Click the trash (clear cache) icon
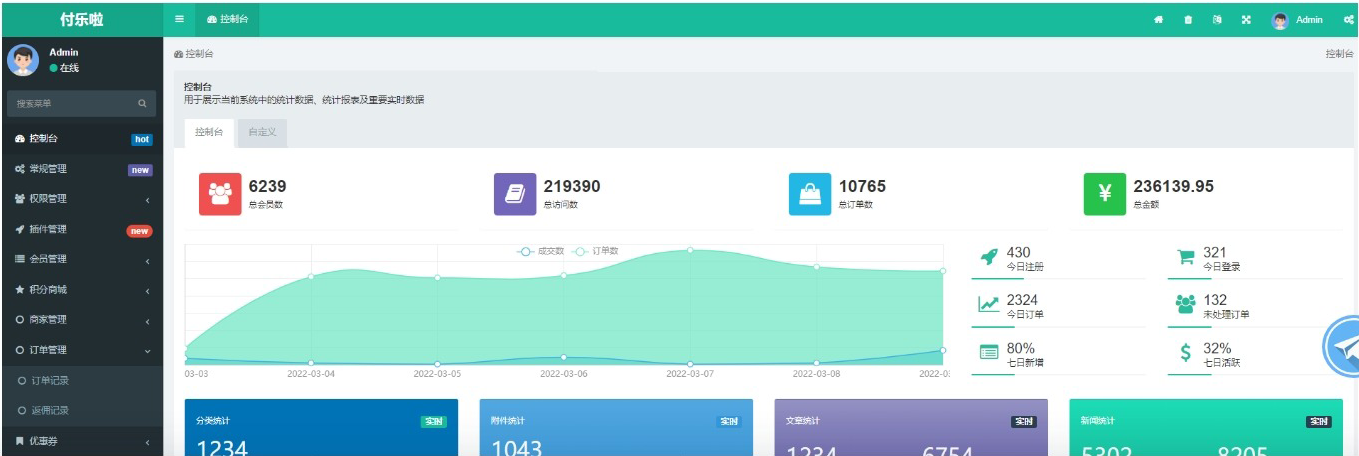 pyautogui.click(x=1188, y=20)
